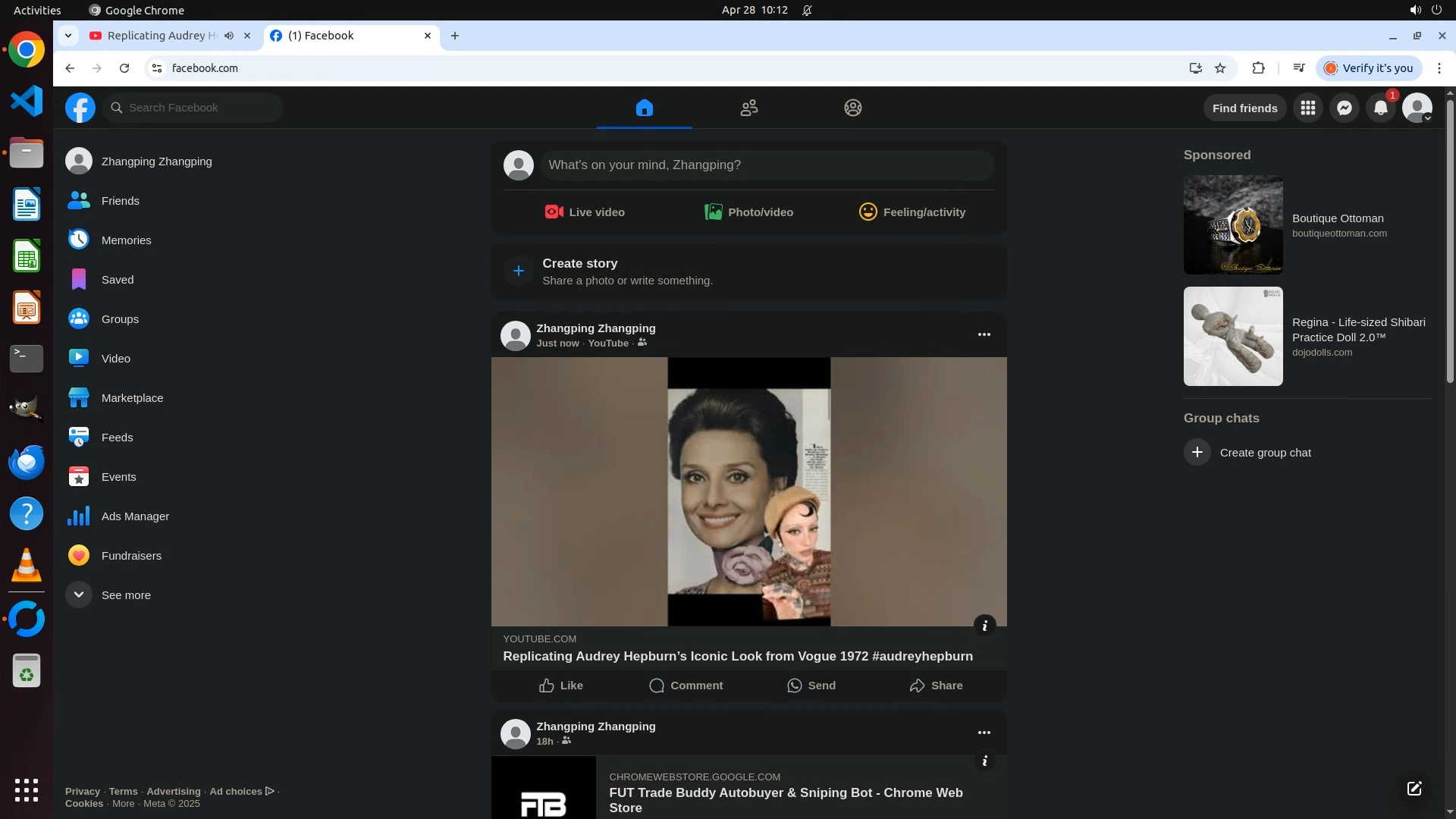Open the Messenger icon in top bar

(1345, 108)
